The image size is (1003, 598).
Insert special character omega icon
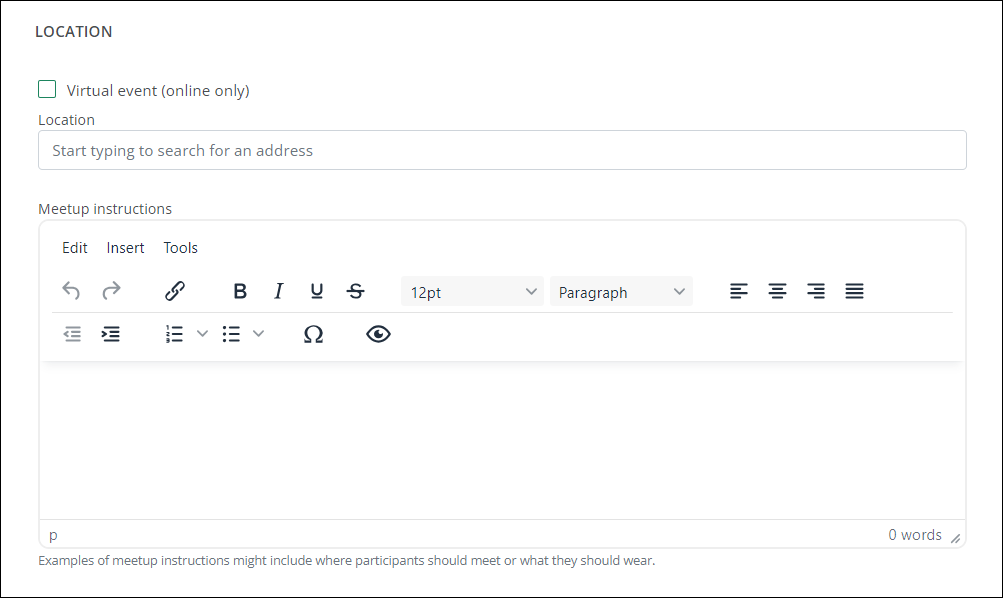(x=313, y=334)
